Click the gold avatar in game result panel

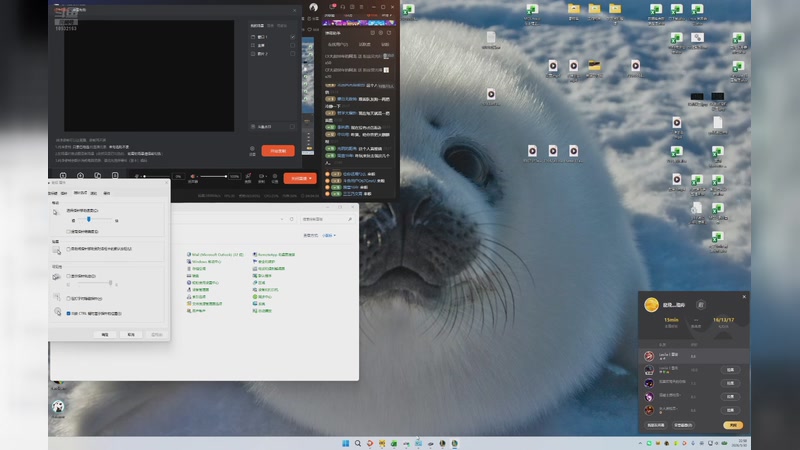(652, 305)
